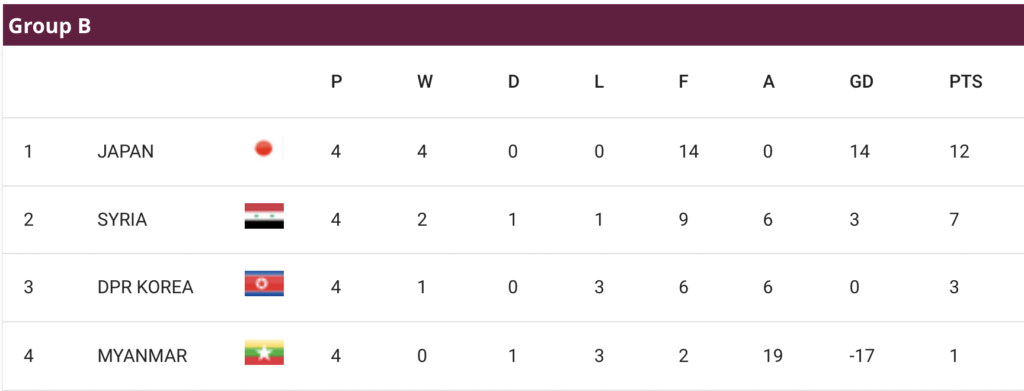Viewport: 1024px width, 391px height.
Task: Click Myanmar's 19 goals against value
Action: (x=772, y=356)
